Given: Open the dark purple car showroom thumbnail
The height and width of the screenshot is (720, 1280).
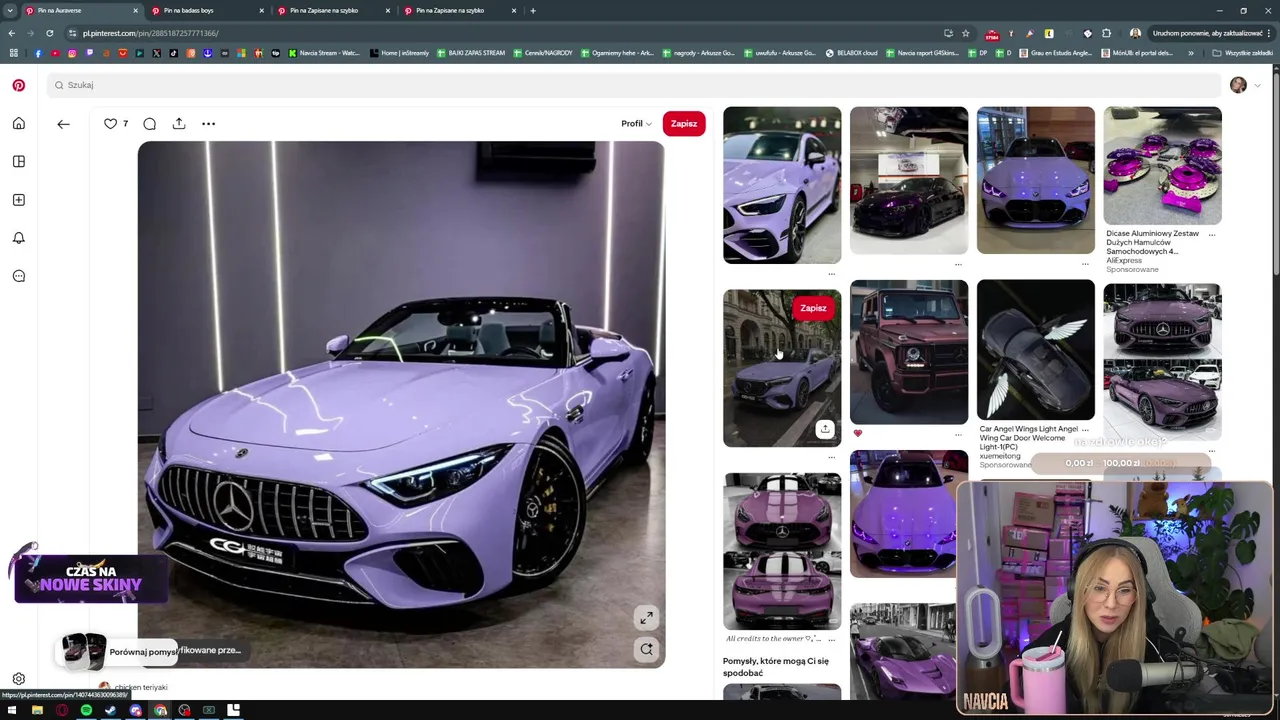Looking at the screenshot, I should (909, 180).
